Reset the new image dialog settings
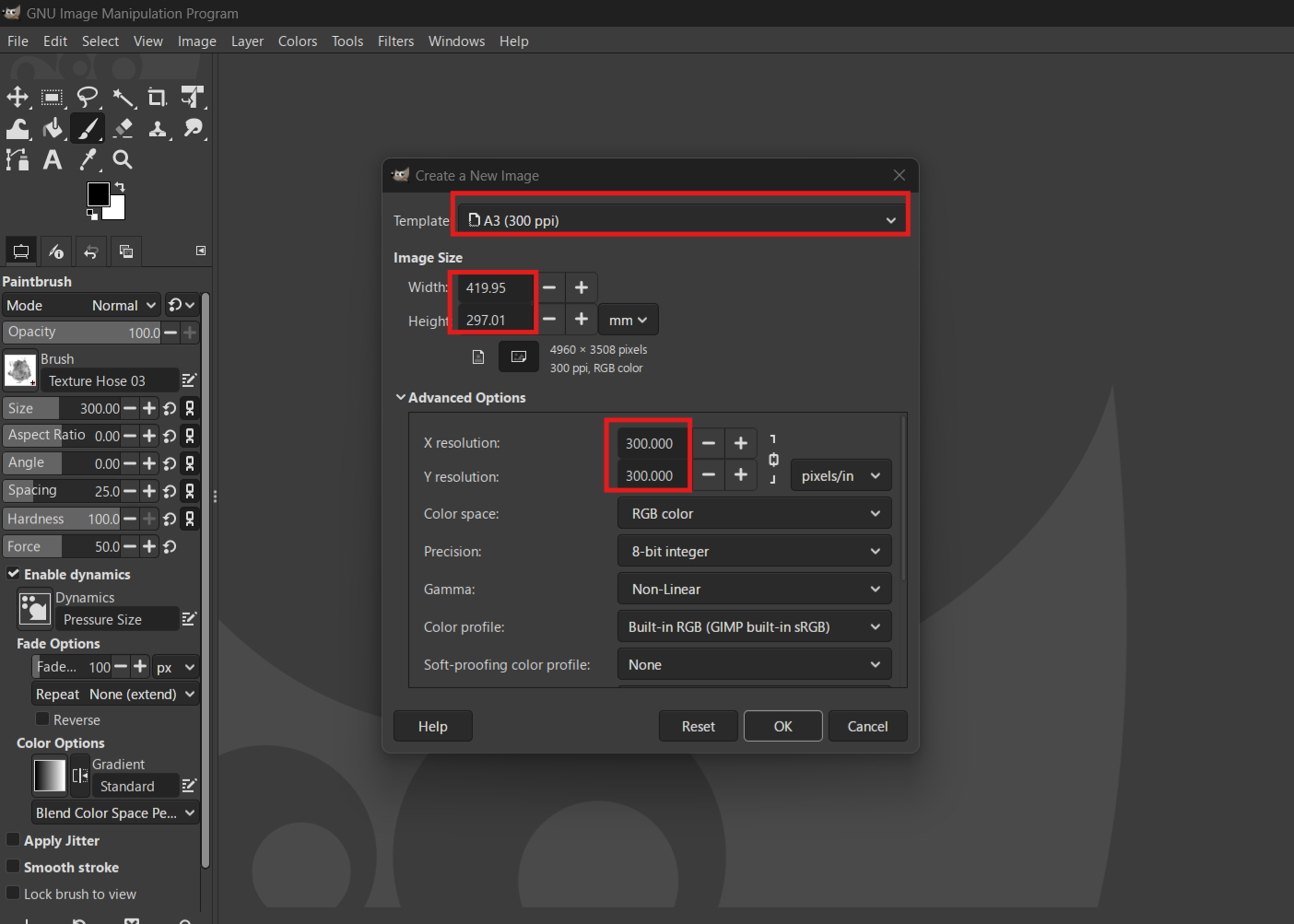Image resolution: width=1294 pixels, height=924 pixels. [698, 726]
